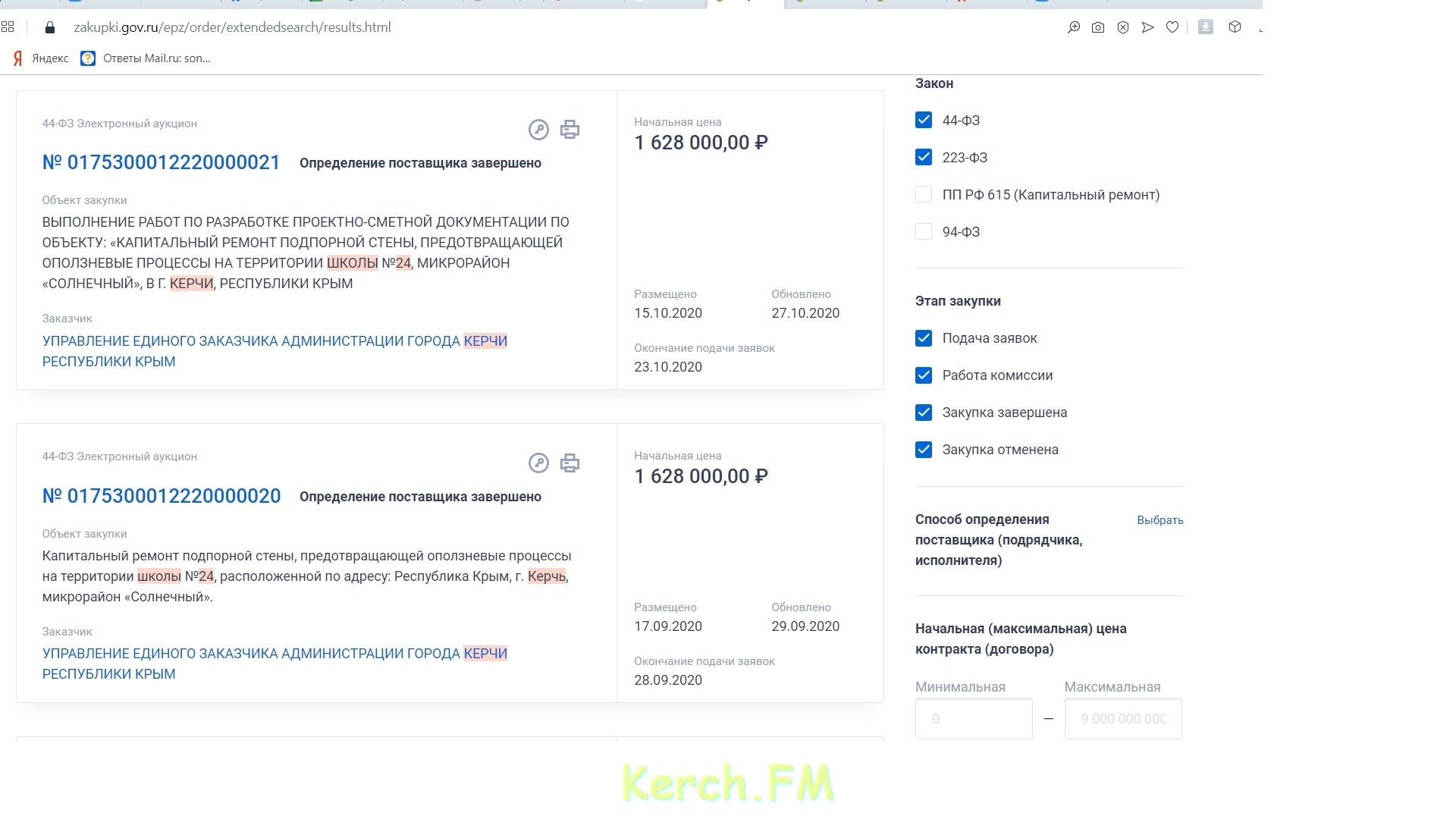Click Выбрать for supplier determination method

pos(1159,520)
